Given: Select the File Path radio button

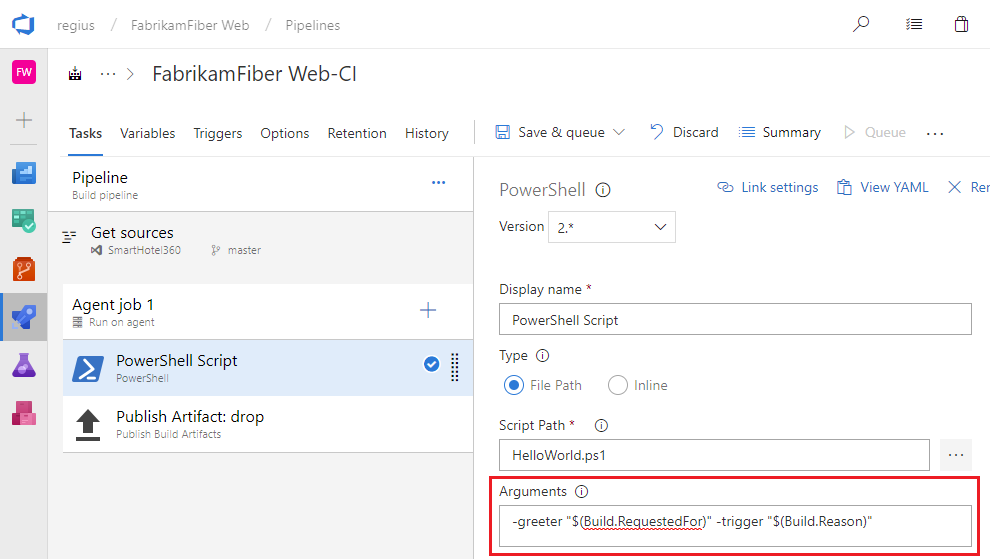Looking at the screenshot, I should pyautogui.click(x=514, y=385).
